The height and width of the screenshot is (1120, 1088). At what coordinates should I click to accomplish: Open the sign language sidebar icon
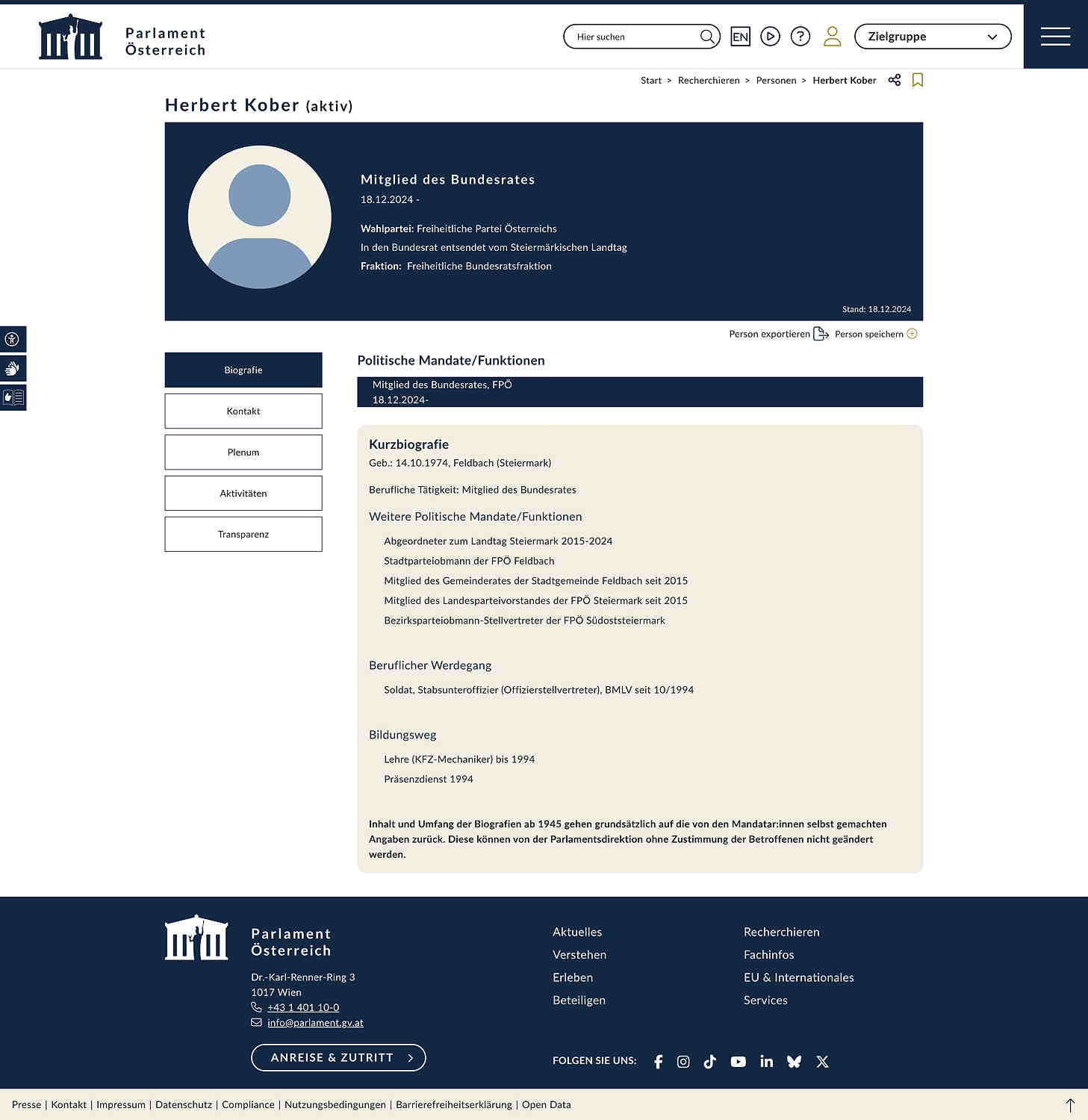13,368
